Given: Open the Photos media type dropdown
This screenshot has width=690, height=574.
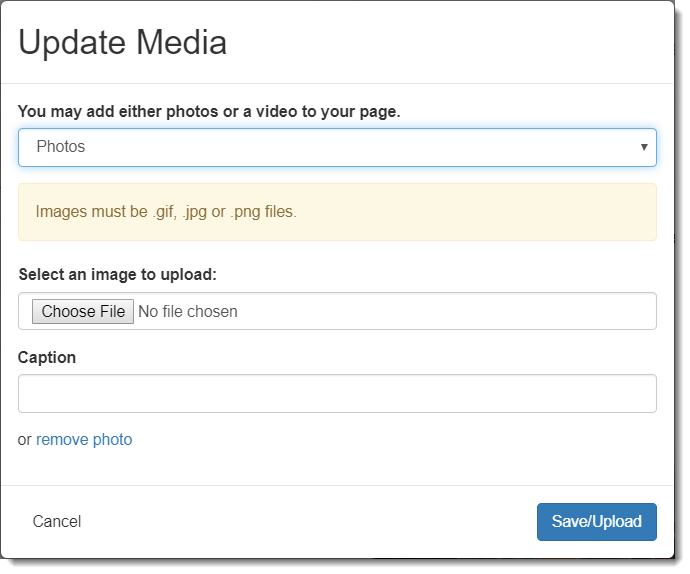Looking at the screenshot, I should point(337,147).
